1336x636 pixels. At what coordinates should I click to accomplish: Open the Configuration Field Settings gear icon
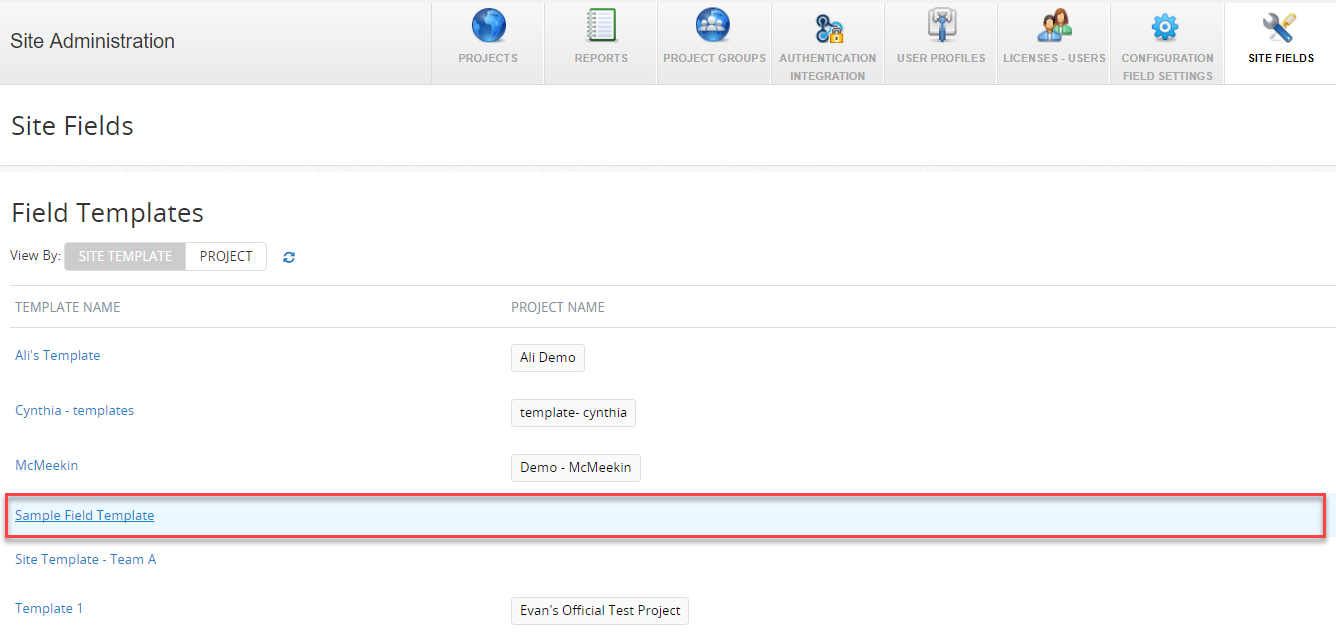1166,27
